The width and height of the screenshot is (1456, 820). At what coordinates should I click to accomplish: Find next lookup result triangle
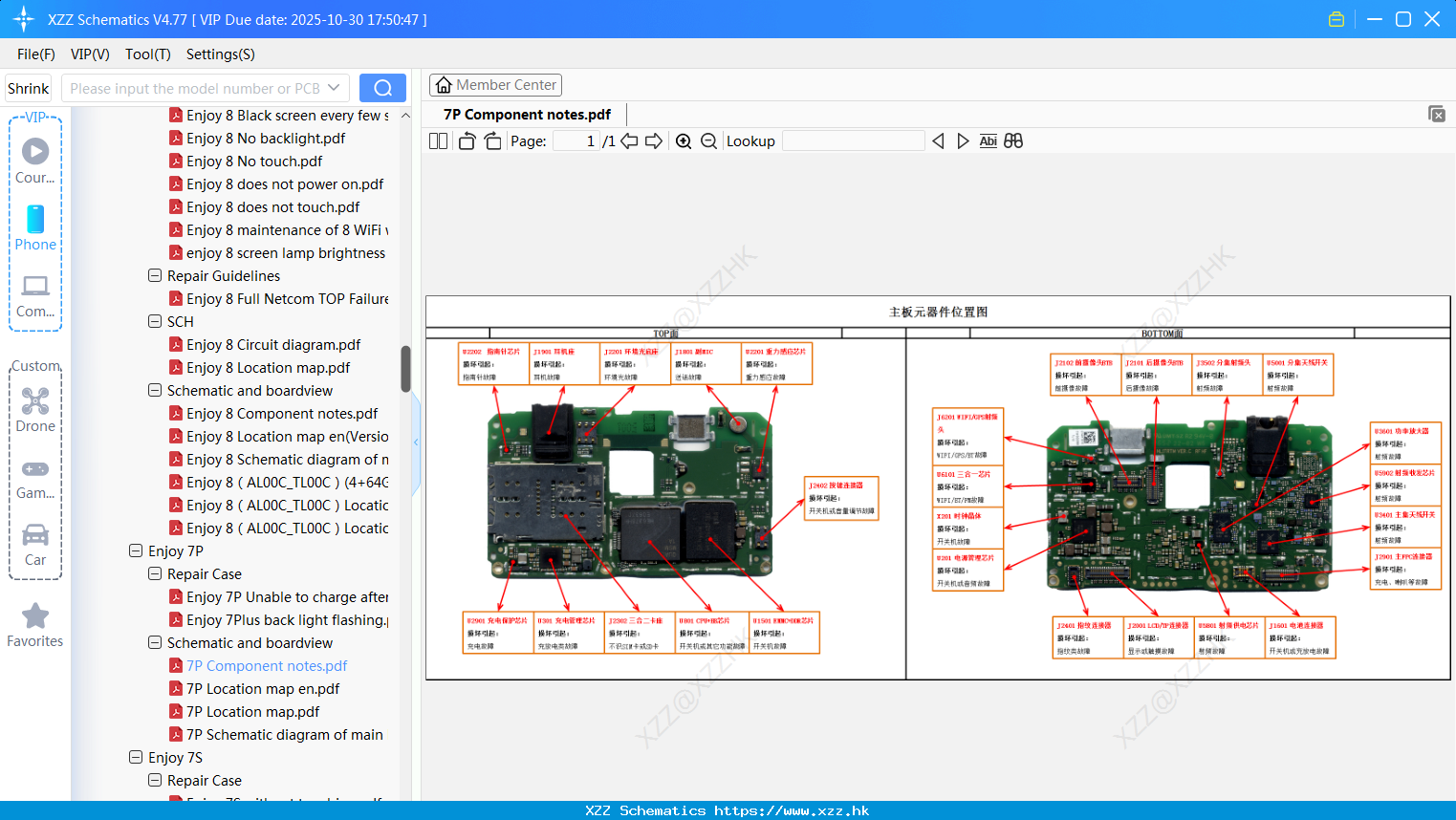pyautogui.click(x=963, y=141)
